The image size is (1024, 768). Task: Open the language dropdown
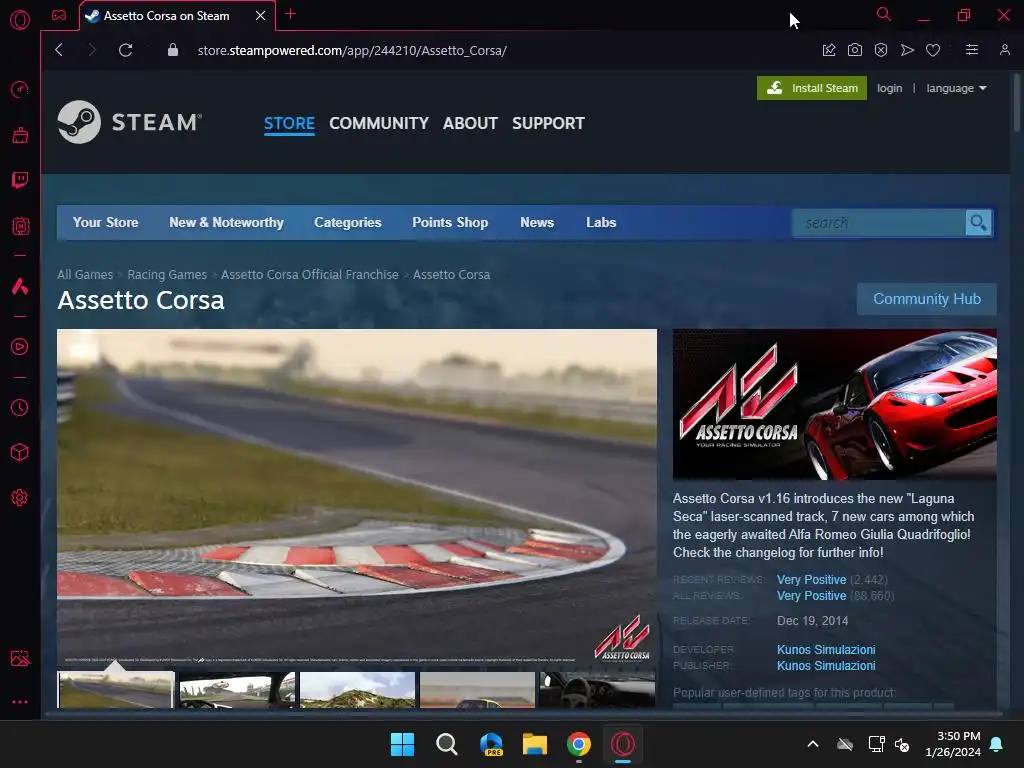click(x=956, y=88)
